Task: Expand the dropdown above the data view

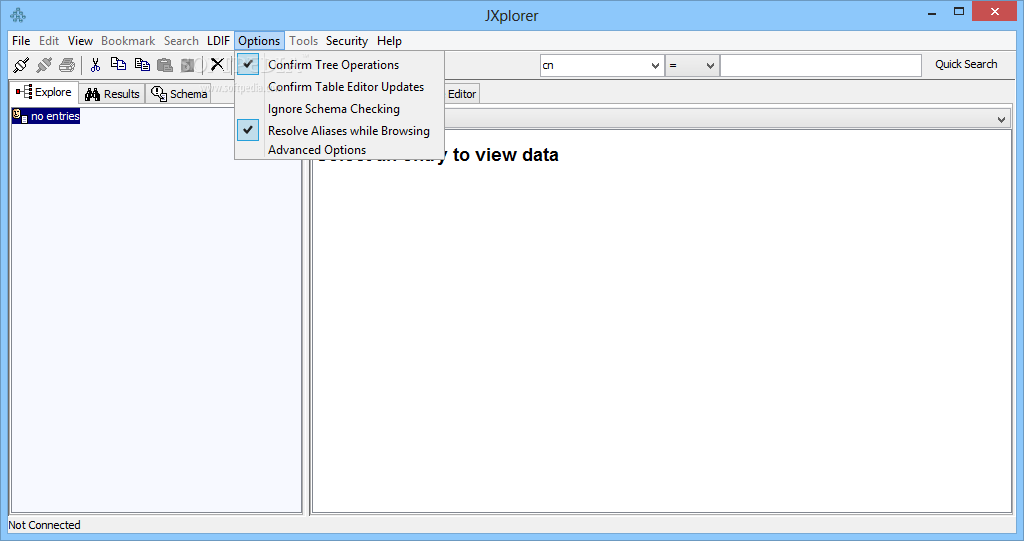Action: pyautogui.click(x=1001, y=119)
